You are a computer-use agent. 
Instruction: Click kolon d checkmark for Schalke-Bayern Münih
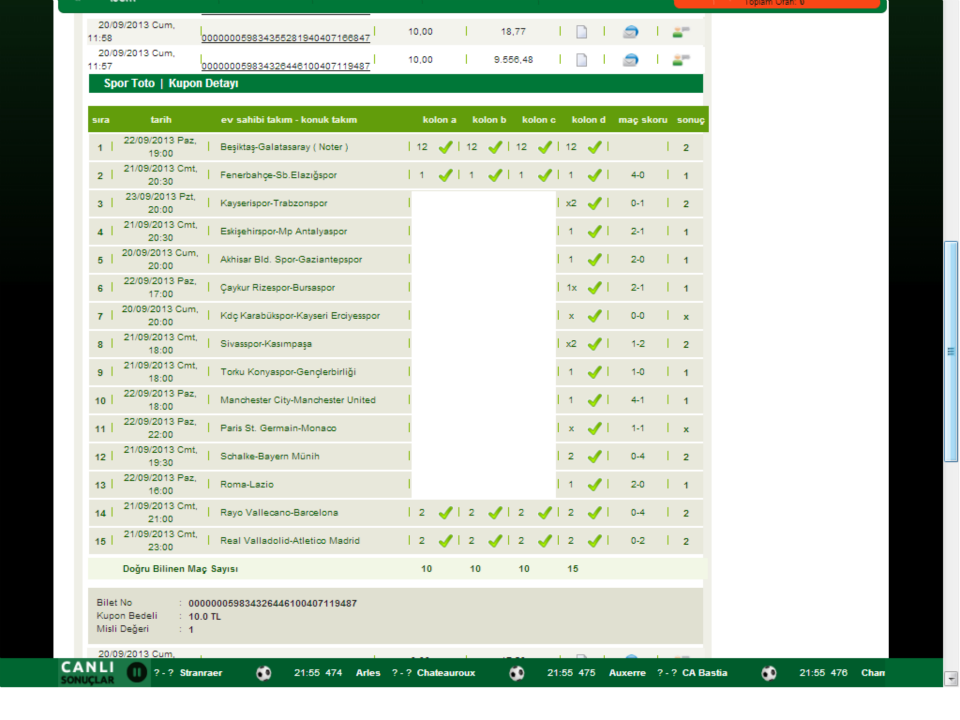[x=594, y=457]
